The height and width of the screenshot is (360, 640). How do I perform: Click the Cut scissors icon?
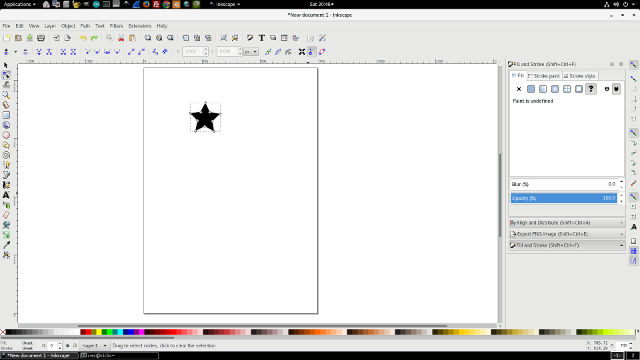[x=121, y=38]
